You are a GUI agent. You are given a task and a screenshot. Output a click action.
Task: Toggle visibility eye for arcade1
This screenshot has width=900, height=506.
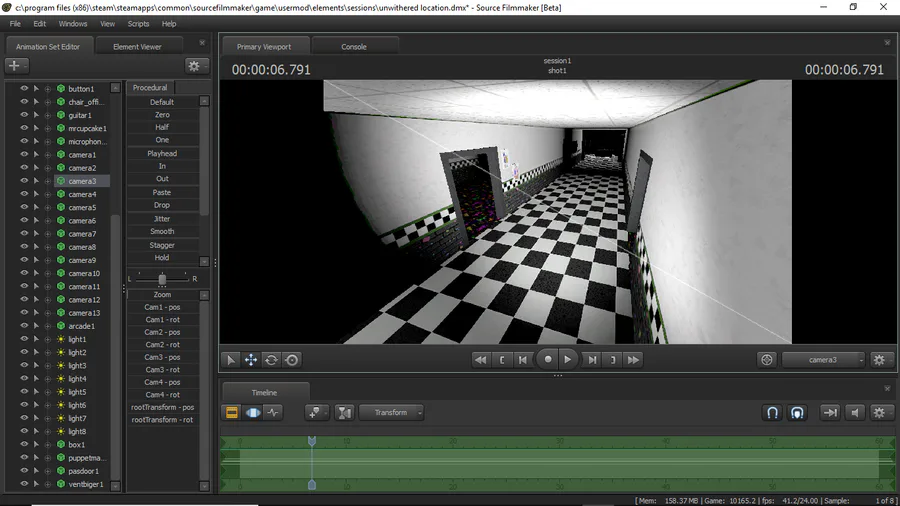point(24,326)
